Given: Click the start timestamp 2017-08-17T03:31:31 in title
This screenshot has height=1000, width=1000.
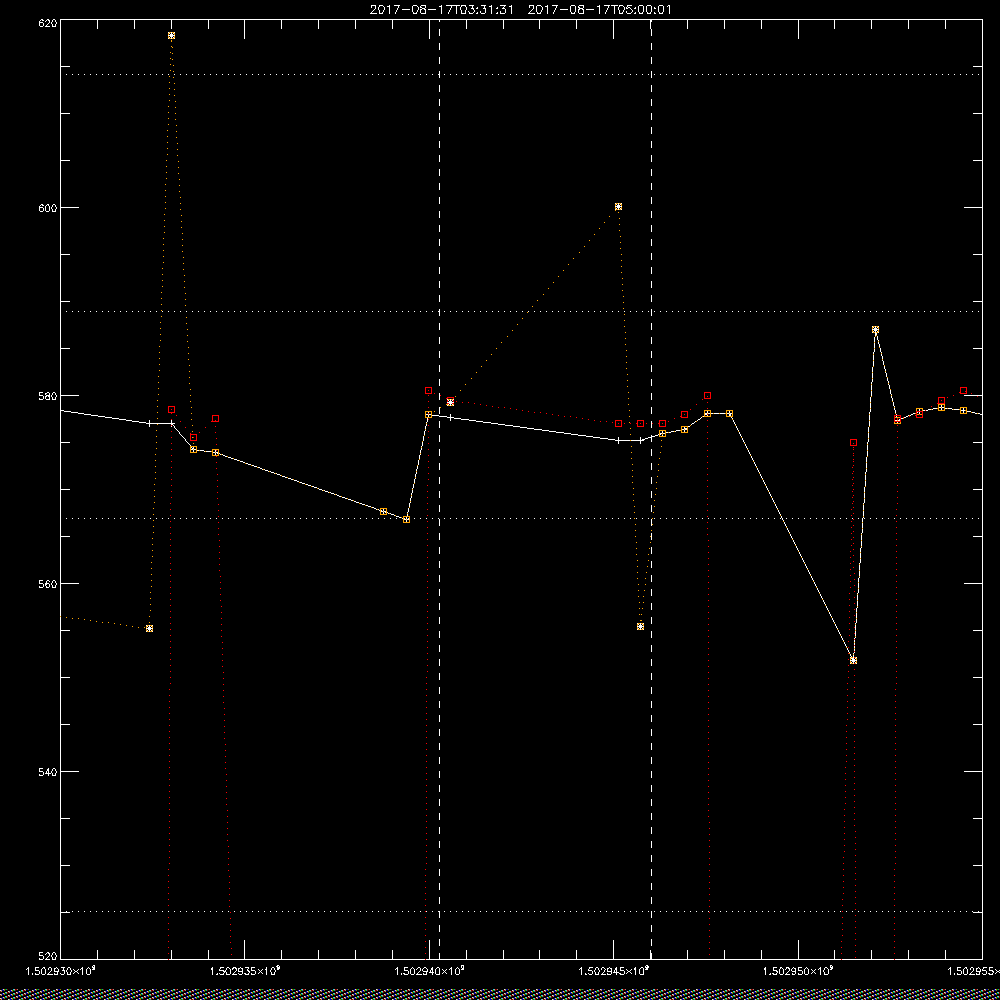Looking at the screenshot, I should 441,10.
